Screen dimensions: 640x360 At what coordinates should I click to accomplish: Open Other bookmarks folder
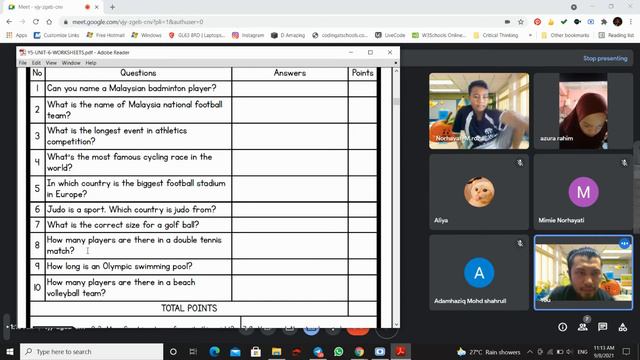point(565,36)
